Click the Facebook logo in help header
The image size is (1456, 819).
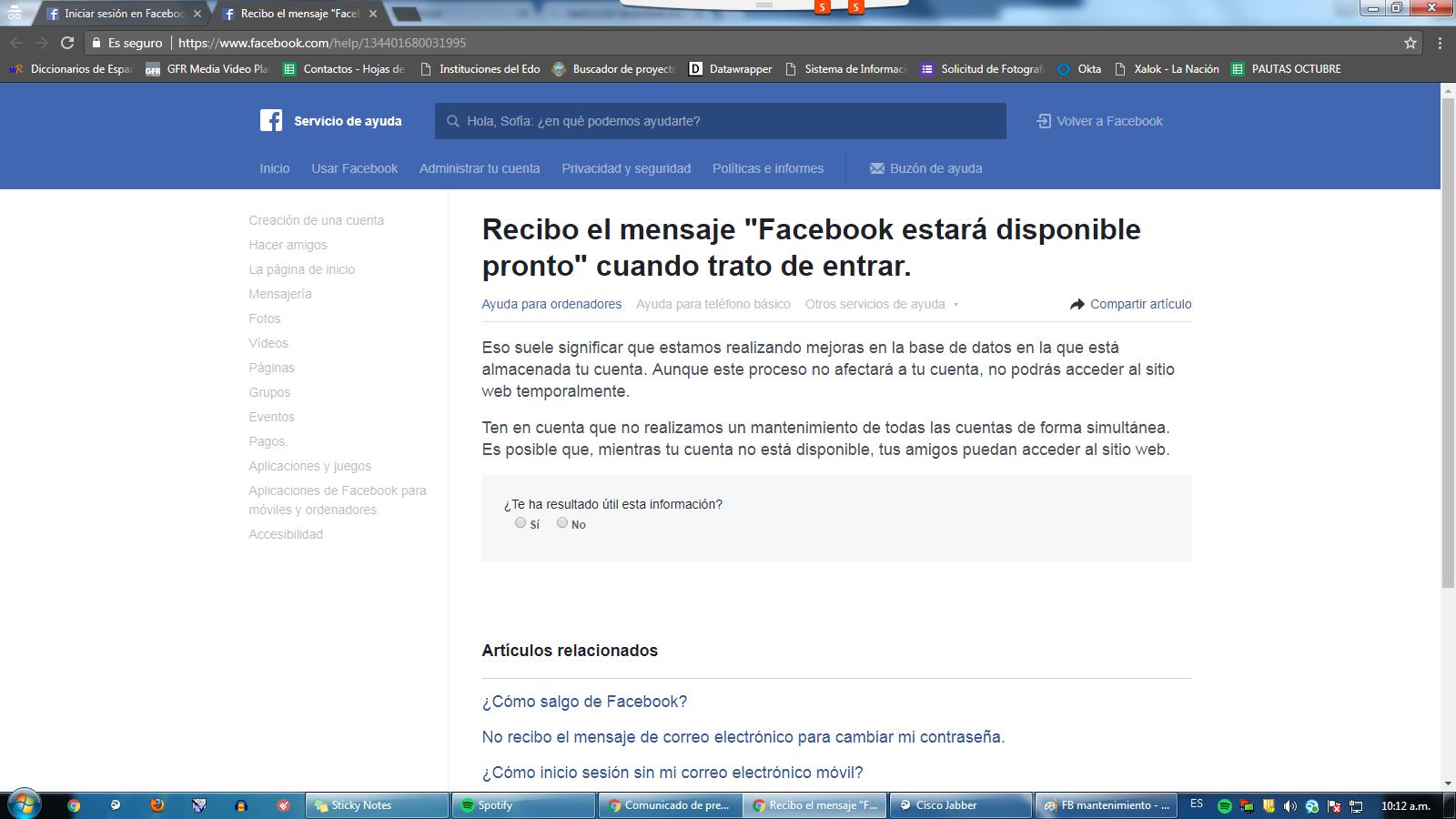[x=271, y=121]
